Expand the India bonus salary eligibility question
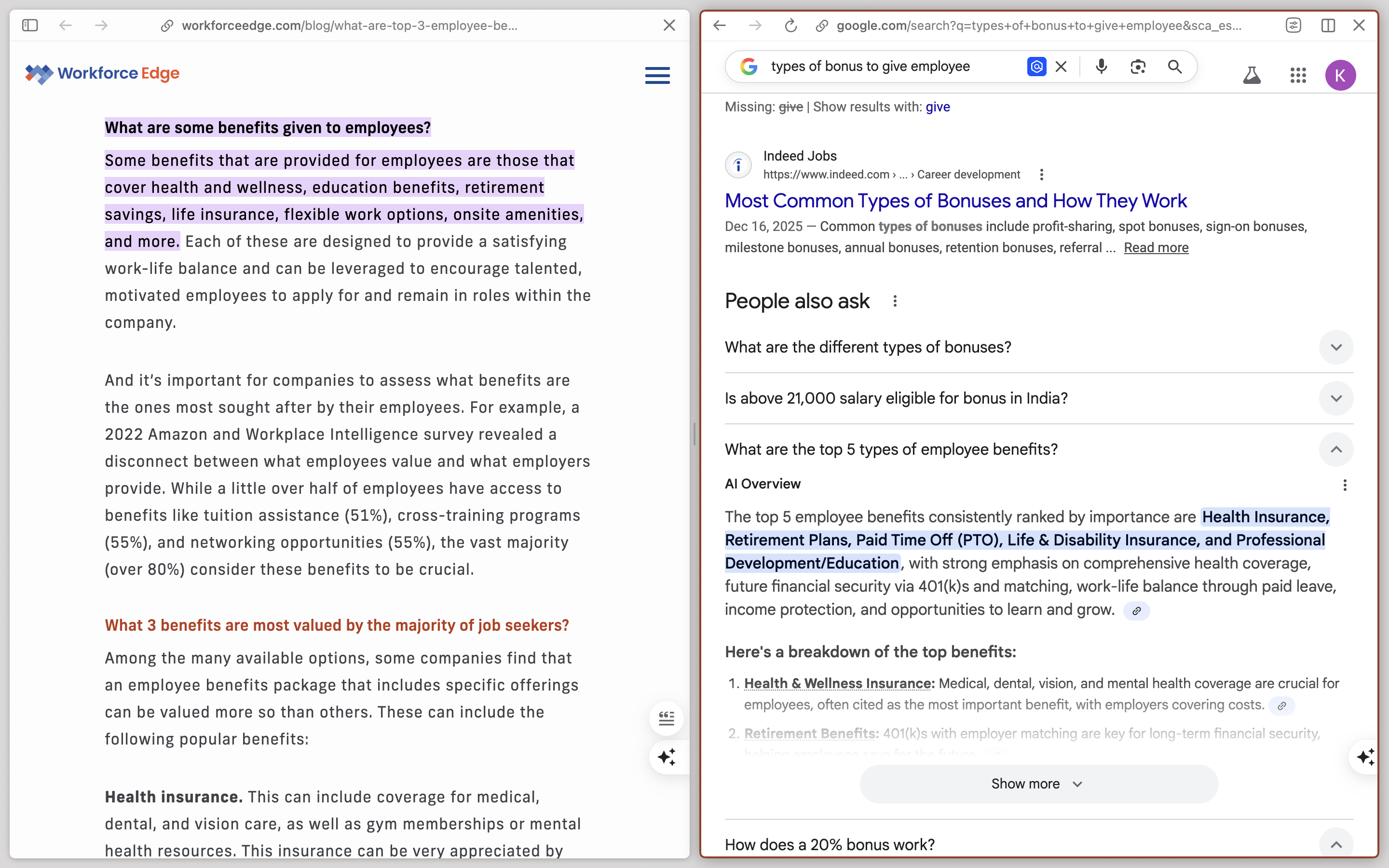The image size is (1389, 868). click(x=1335, y=398)
